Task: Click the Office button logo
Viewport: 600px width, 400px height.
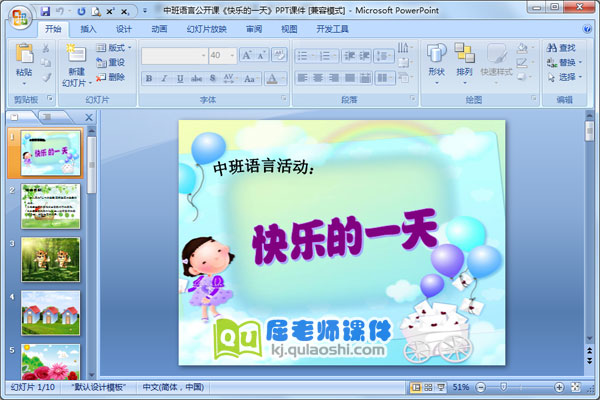Action: coord(20,17)
